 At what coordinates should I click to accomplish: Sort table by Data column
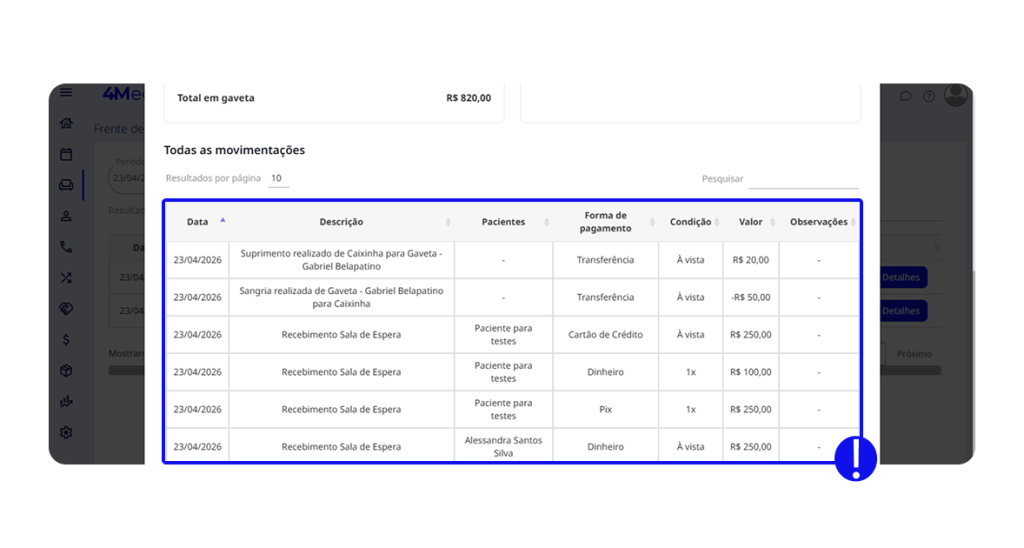[197, 222]
